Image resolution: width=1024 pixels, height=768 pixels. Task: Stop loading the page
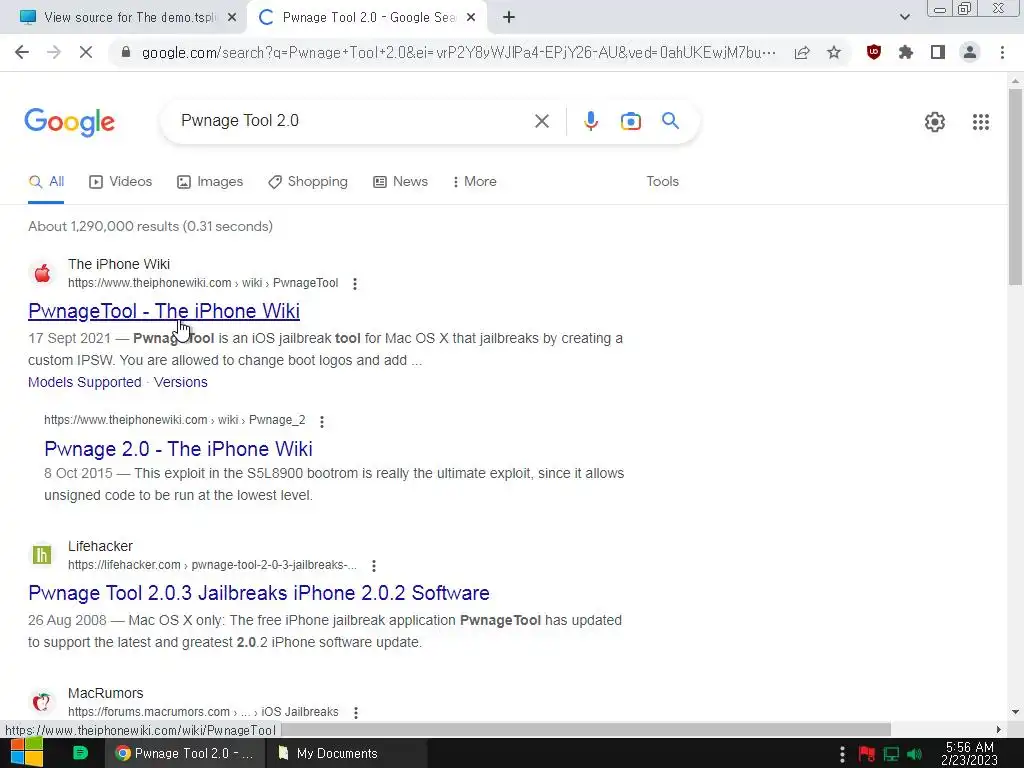point(86,52)
